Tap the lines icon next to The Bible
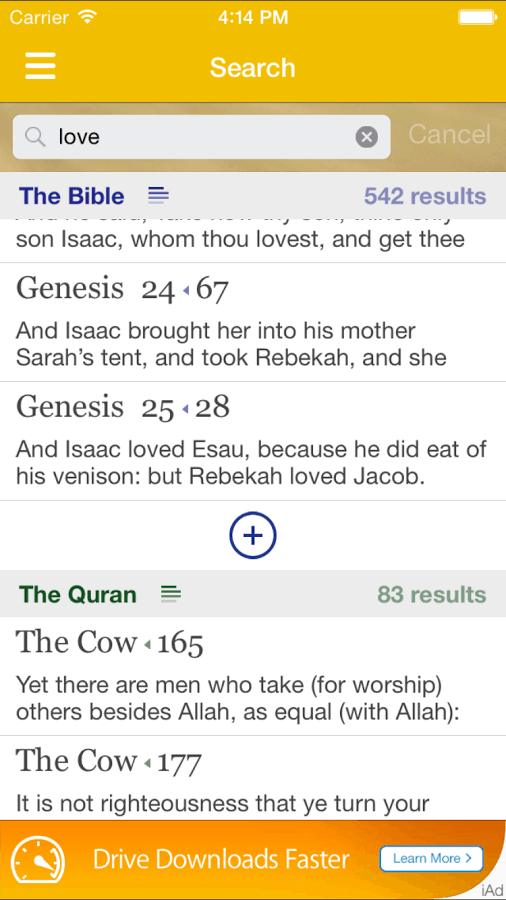 [158, 196]
